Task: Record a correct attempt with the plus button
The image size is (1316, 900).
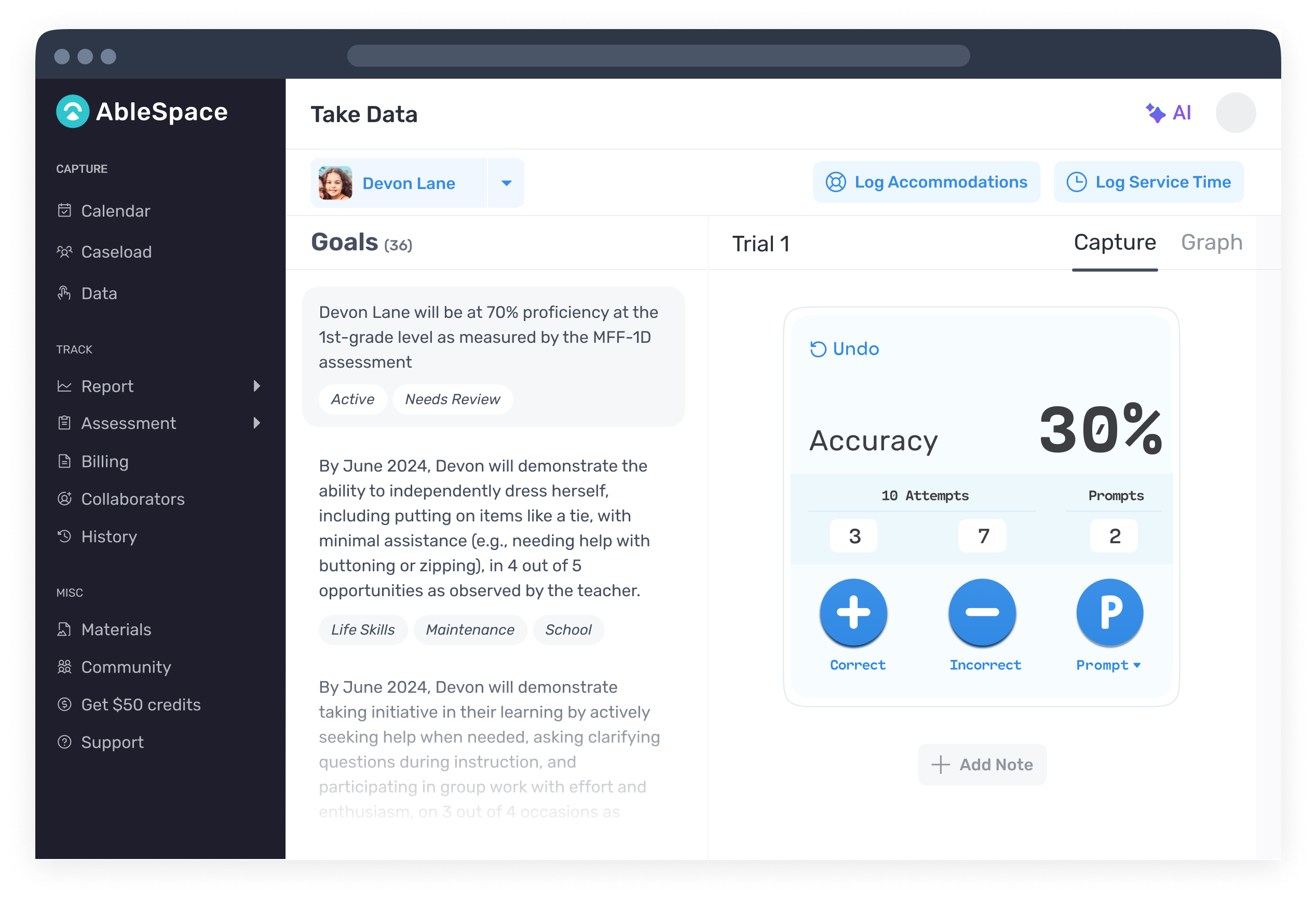Action: (853, 612)
